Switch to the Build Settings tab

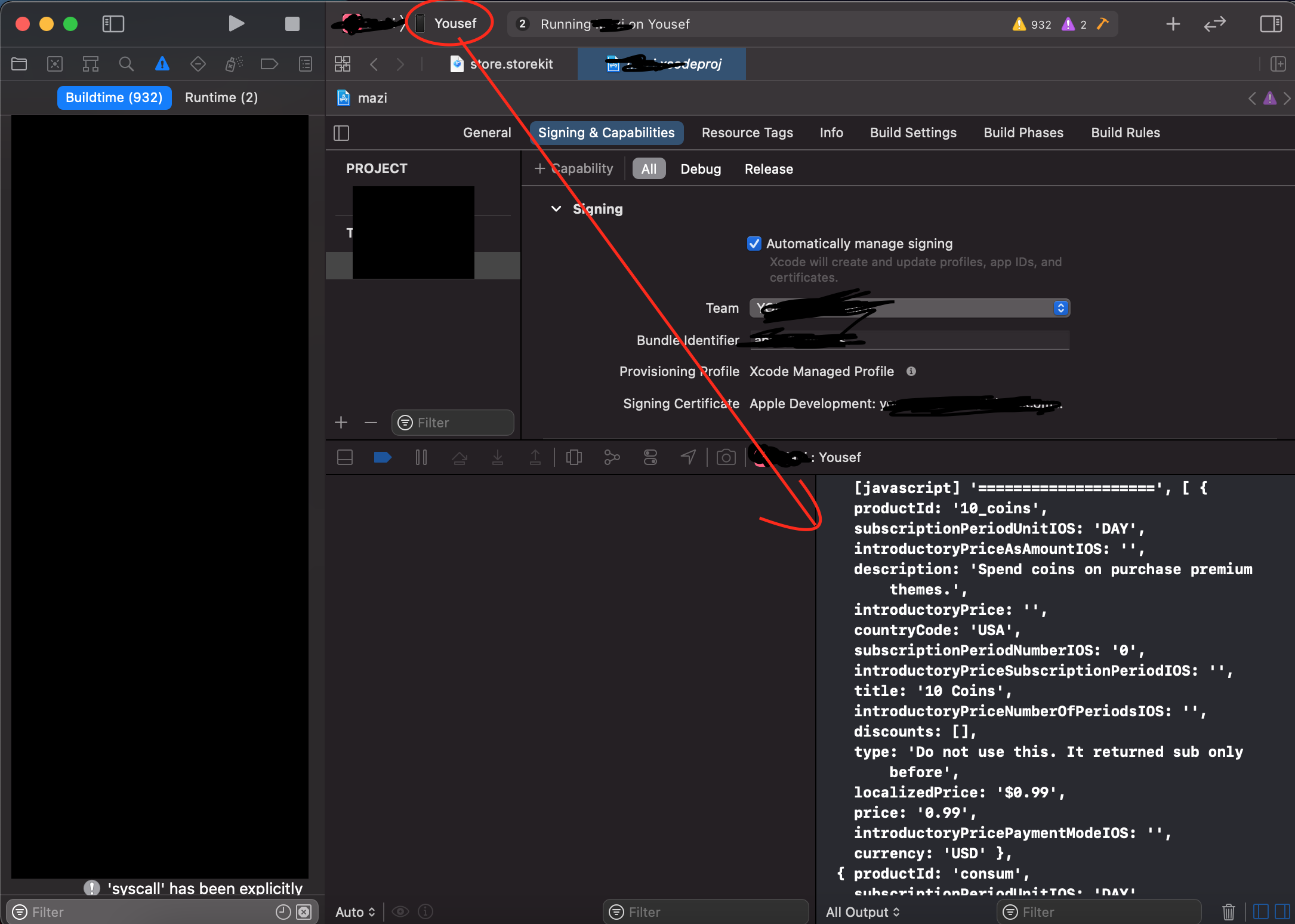pos(912,133)
